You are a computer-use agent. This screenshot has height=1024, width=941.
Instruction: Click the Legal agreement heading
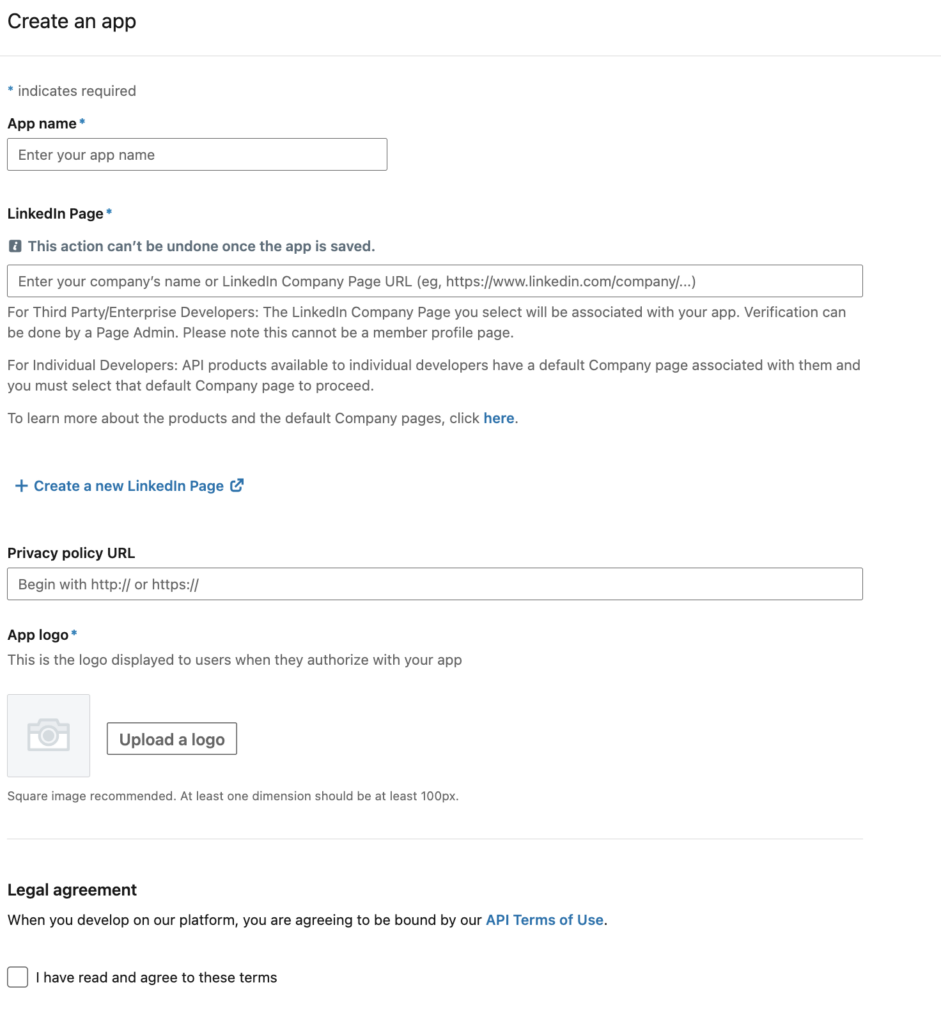72,890
